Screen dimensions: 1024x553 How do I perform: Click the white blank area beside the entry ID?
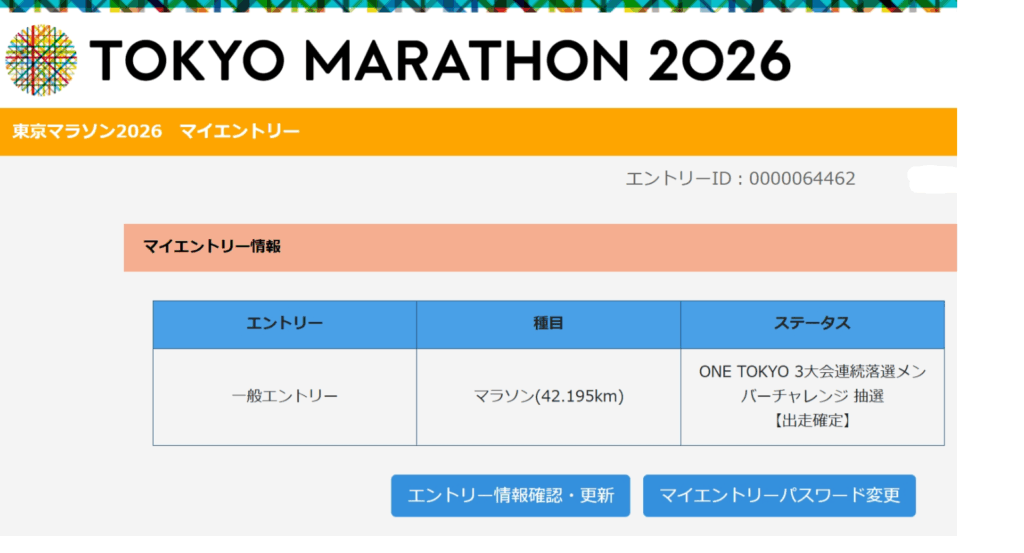click(x=930, y=180)
